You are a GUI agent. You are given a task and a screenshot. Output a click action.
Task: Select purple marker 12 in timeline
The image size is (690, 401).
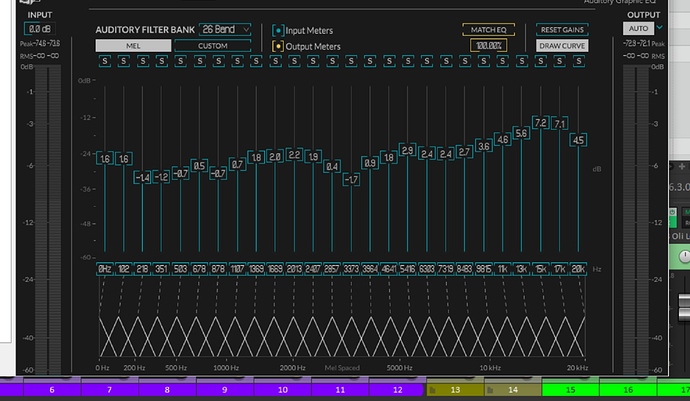point(397,390)
